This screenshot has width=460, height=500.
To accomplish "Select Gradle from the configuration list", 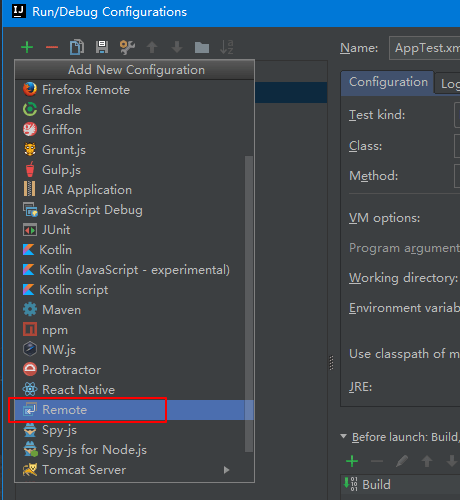I will 134,110.
